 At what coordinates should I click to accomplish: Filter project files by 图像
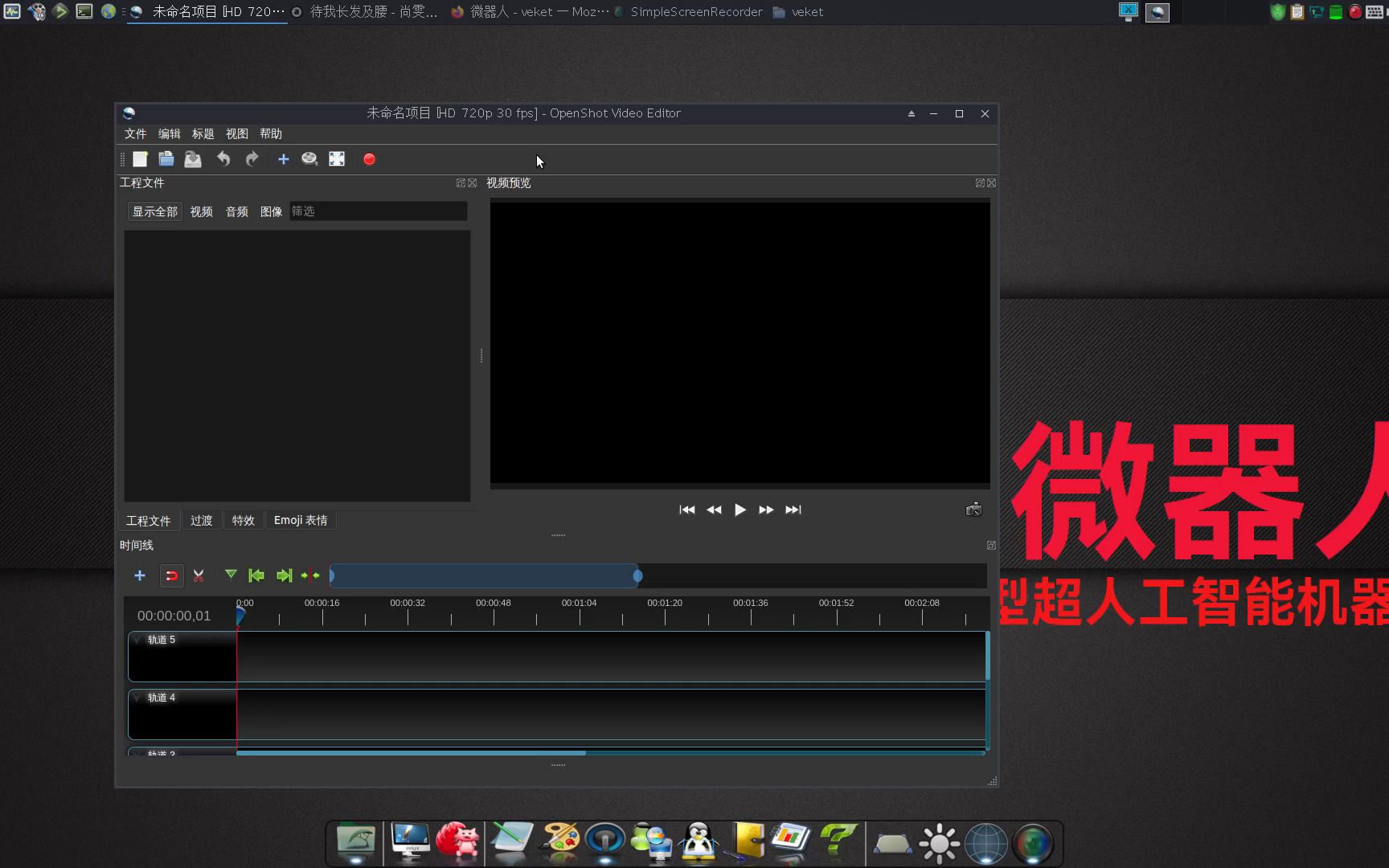(x=271, y=211)
